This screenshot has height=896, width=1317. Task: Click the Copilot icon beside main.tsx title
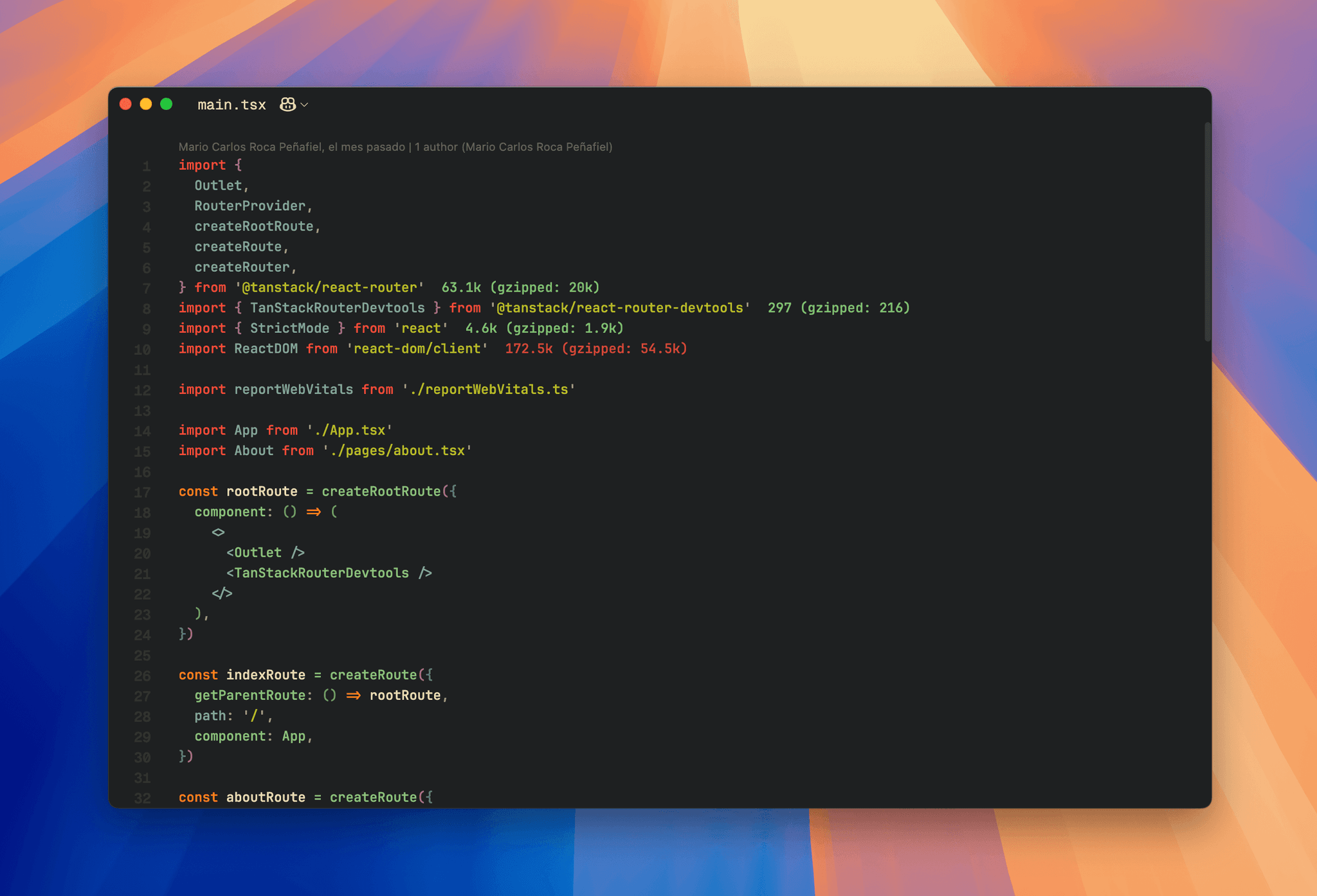click(x=287, y=104)
